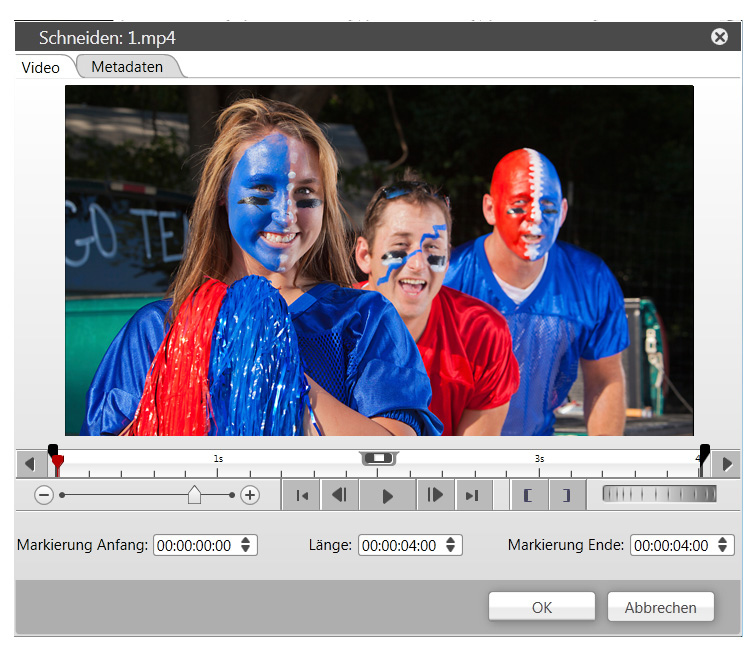Jump to the end of the clip
This screenshot has height=656, width=750.
(473, 495)
